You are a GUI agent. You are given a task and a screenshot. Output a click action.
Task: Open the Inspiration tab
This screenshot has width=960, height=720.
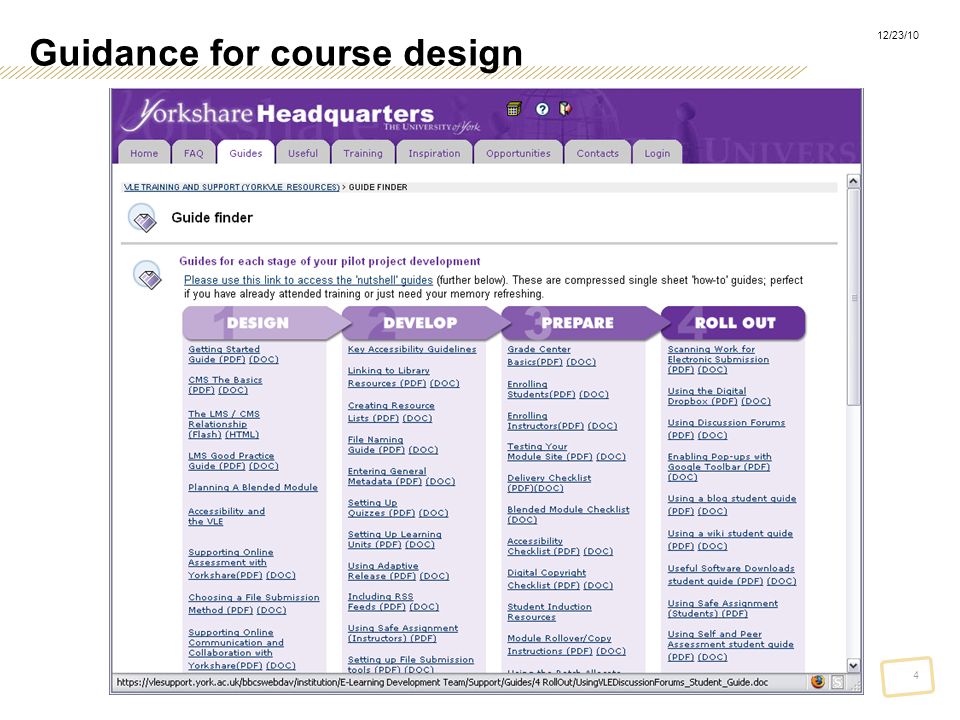(x=434, y=153)
